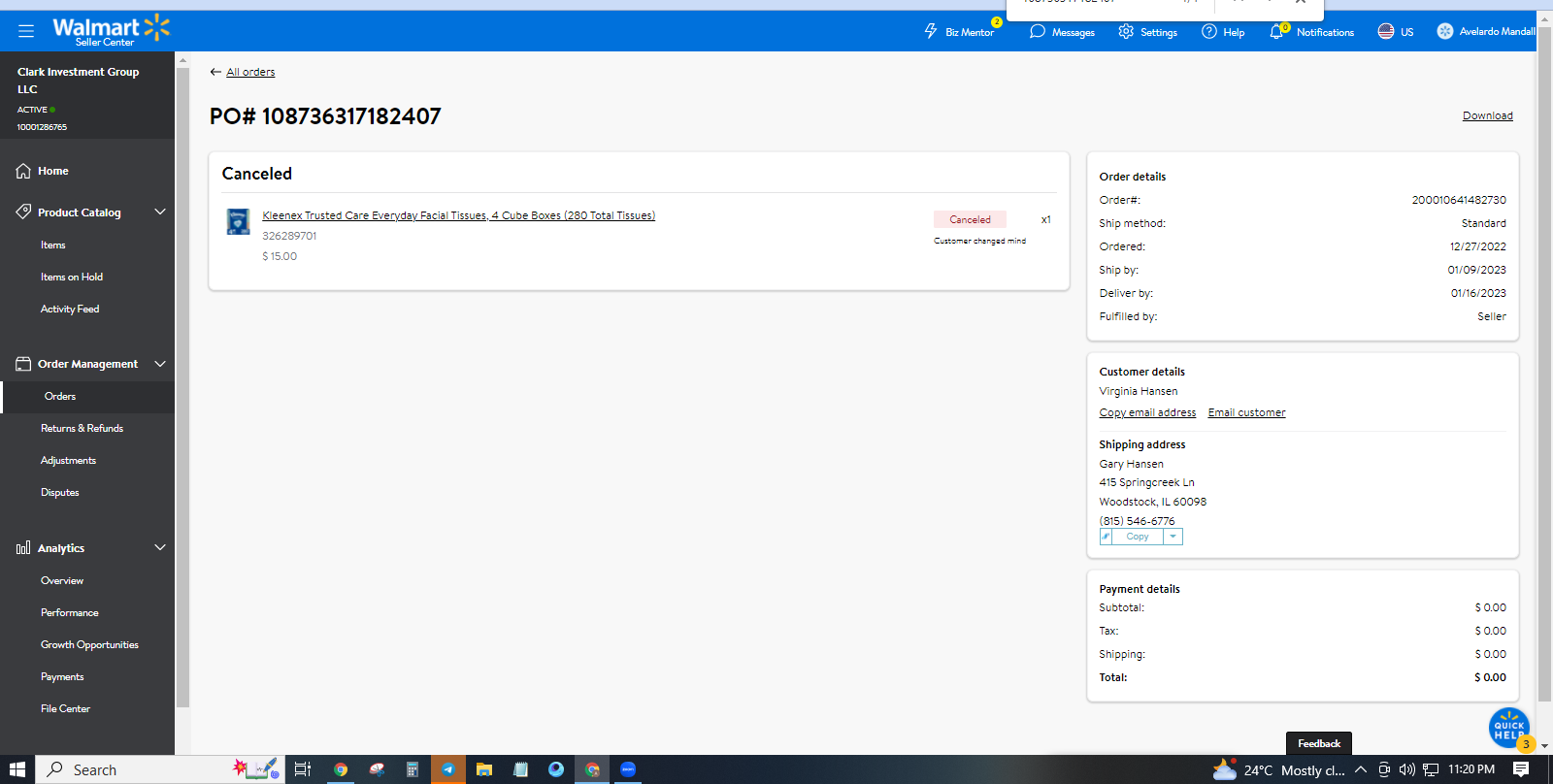
Task: Open Payments in sidebar
Action: pos(62,677)
